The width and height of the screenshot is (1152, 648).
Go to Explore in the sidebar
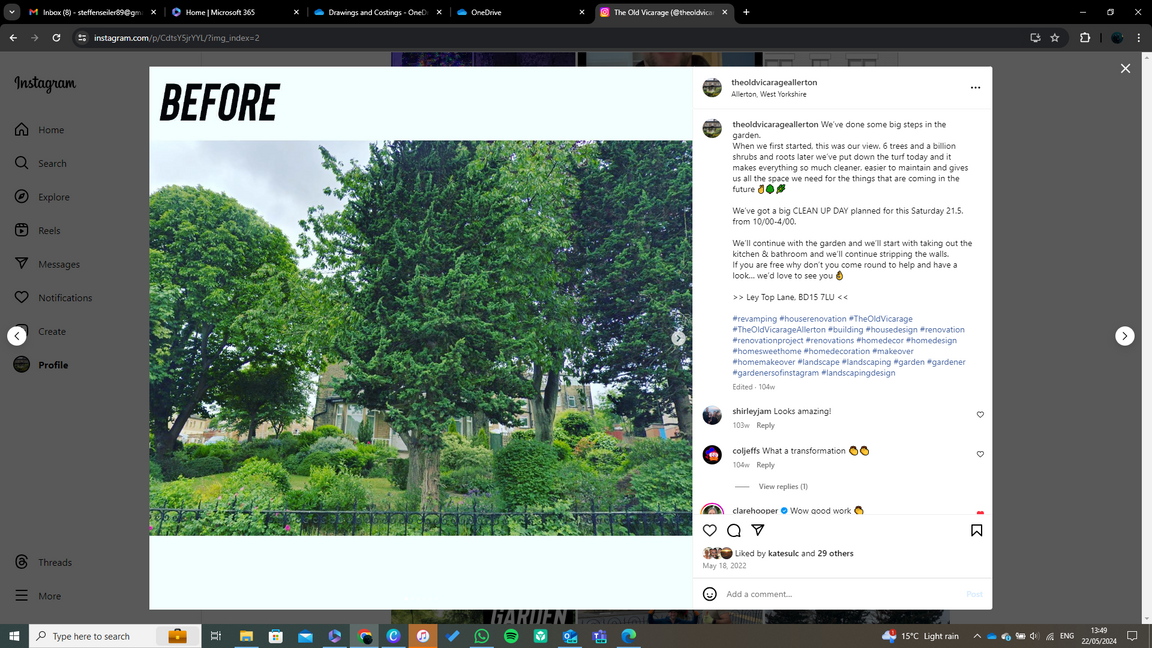coord(42,197)
